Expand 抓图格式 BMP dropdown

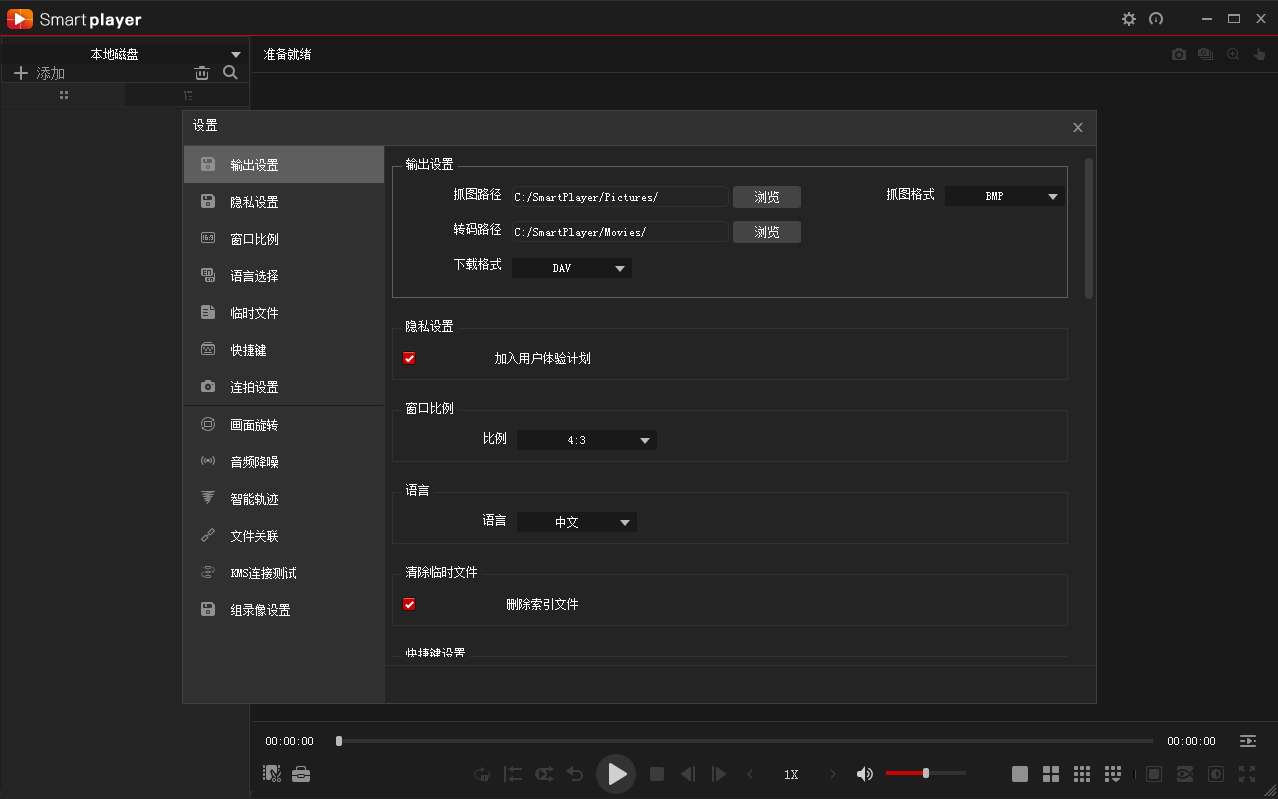pos(1004,197)
